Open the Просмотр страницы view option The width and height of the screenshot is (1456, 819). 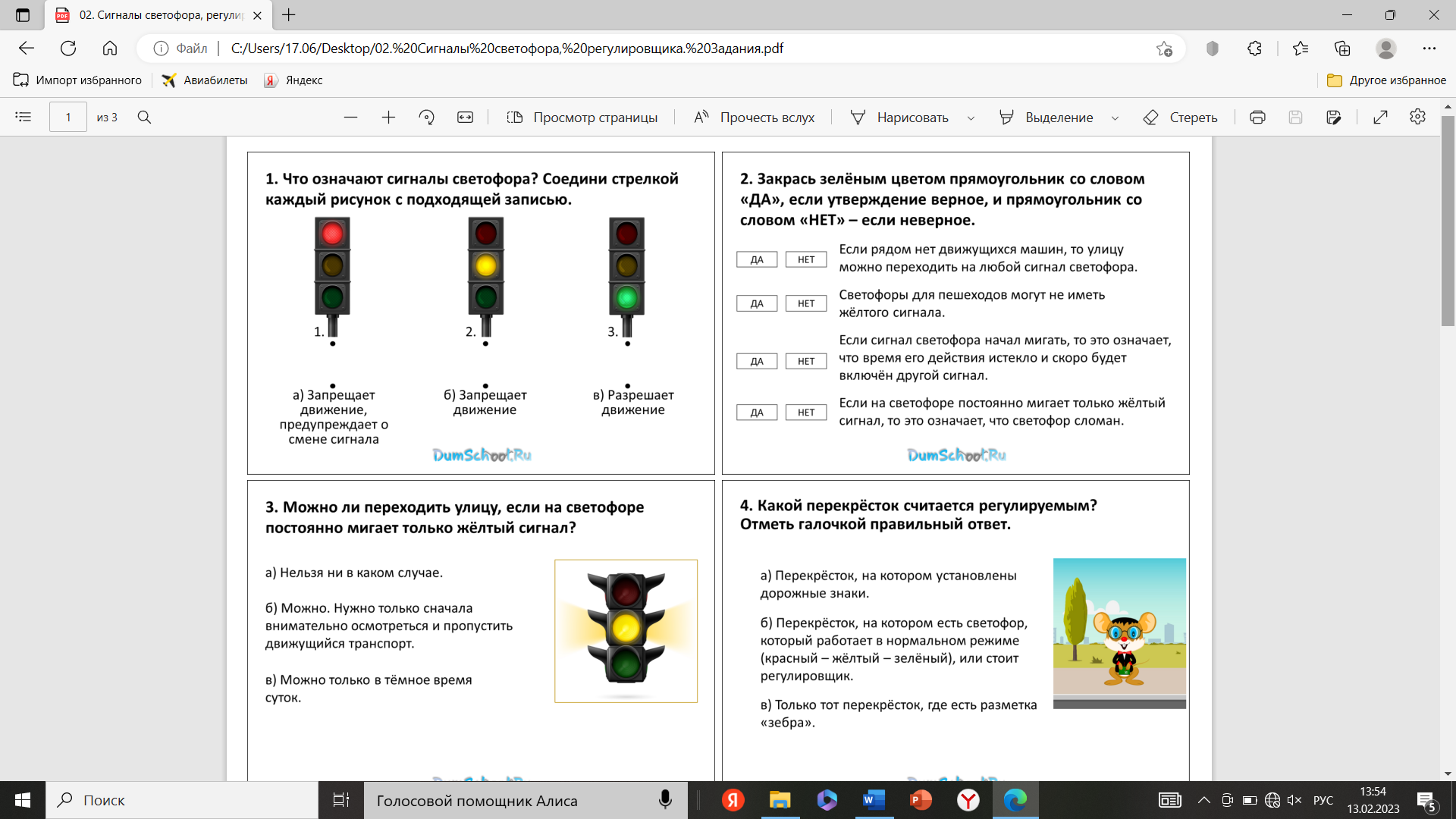pyautogui.click(x=582, y=117)
